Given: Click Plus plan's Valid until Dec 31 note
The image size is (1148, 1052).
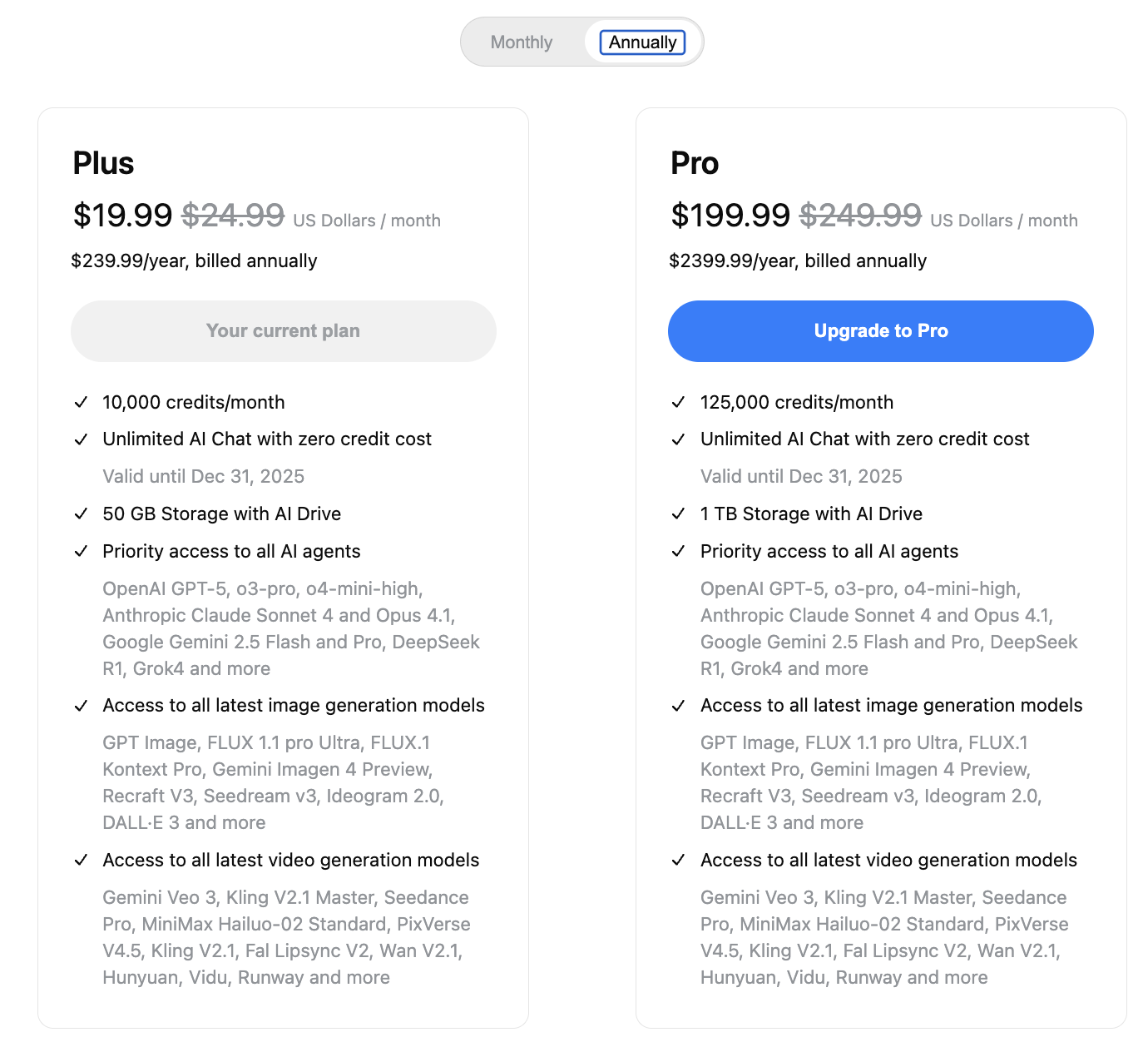Looking at the screenshot, I should pyautogui.click(x=203, y=477).
